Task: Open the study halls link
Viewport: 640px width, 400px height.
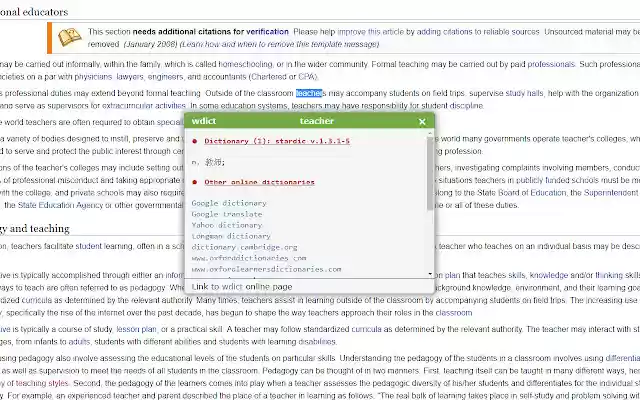Action: click(524, 93)
